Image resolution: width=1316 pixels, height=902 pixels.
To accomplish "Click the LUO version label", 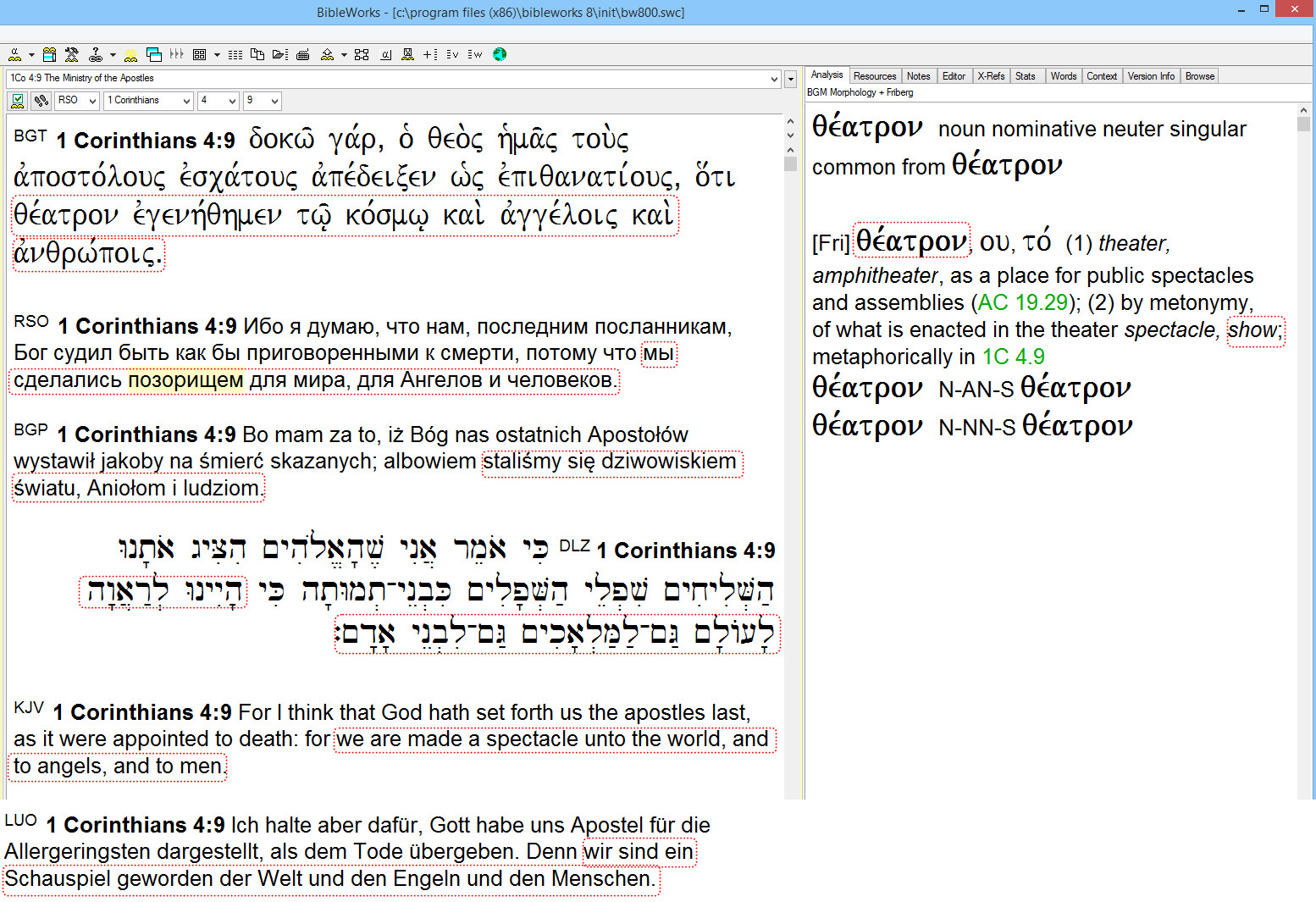I will [x=21, y=820].
